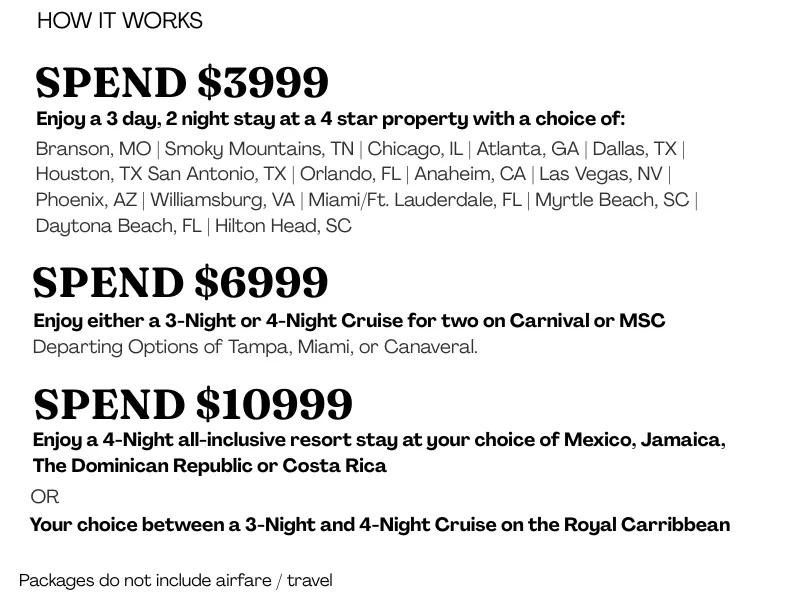
Task: Click Orlando, FL in the destination list
Action: 350,174
